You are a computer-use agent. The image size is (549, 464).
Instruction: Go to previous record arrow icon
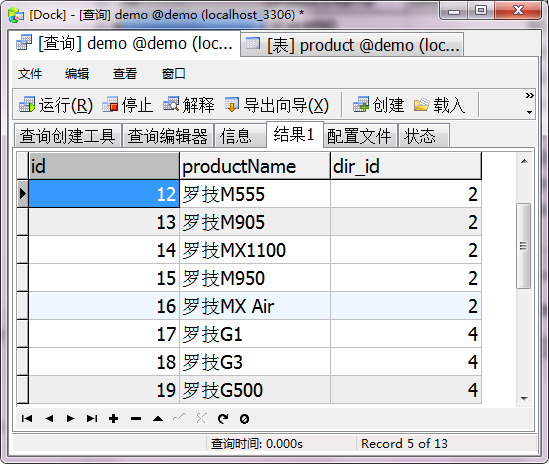pyautogui.click(x=49, y=418)
